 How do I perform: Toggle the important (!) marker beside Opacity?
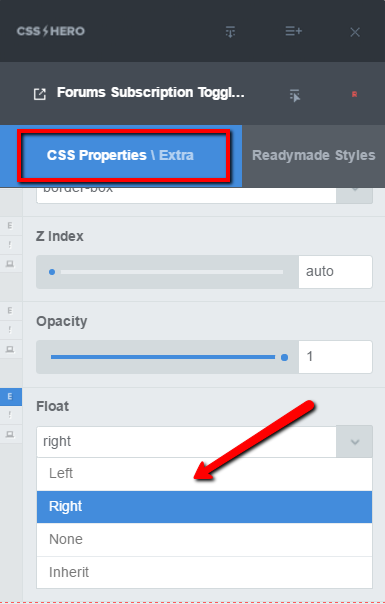point(10,330)
